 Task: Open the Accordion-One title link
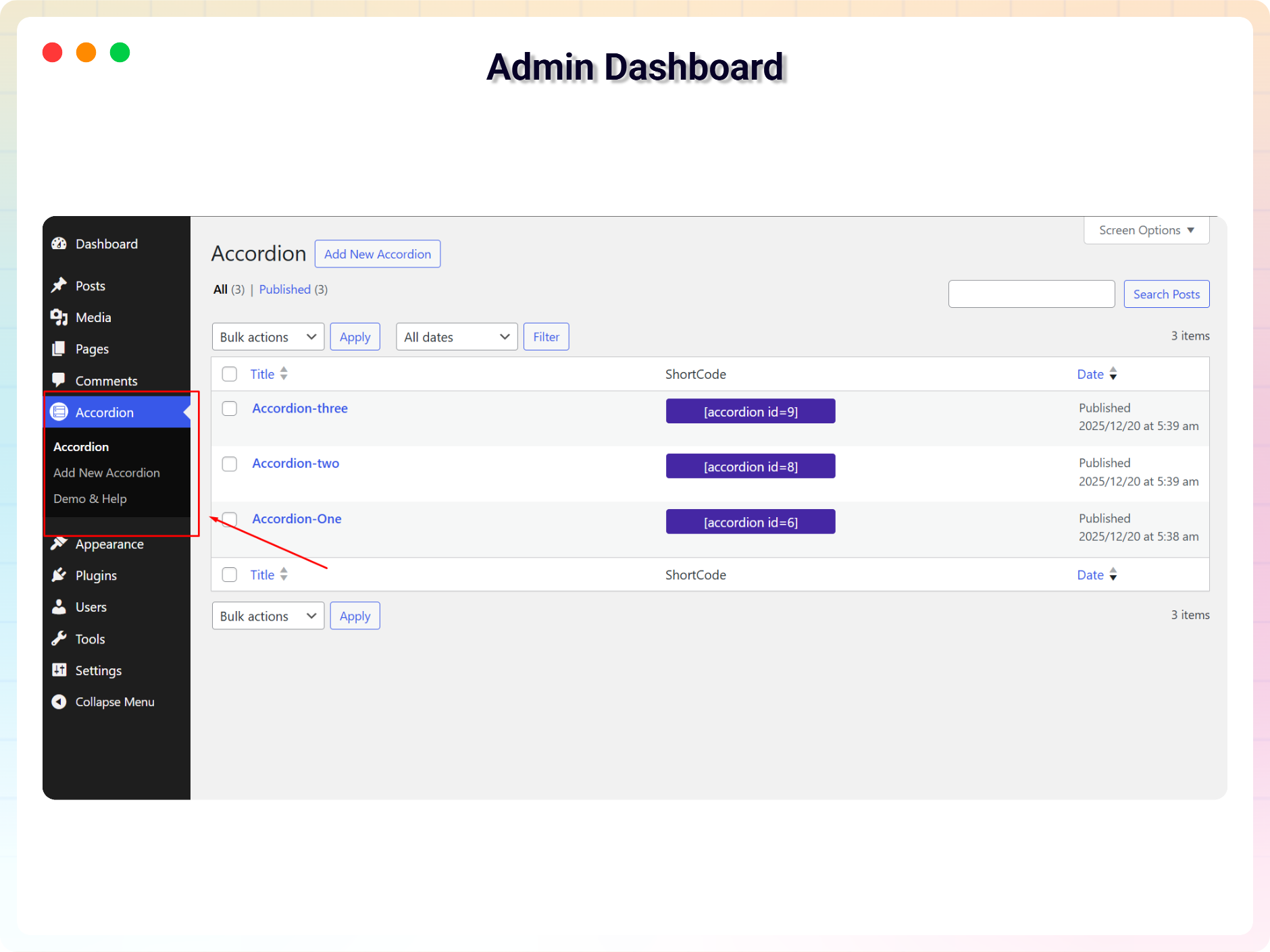pos(297,519)
